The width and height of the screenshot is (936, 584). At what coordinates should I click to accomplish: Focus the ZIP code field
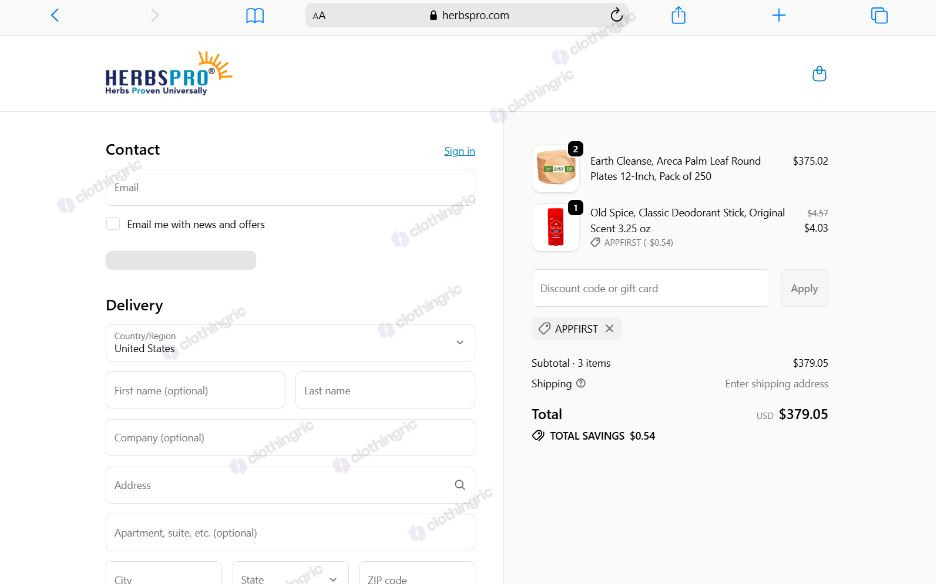pos(417,573)
